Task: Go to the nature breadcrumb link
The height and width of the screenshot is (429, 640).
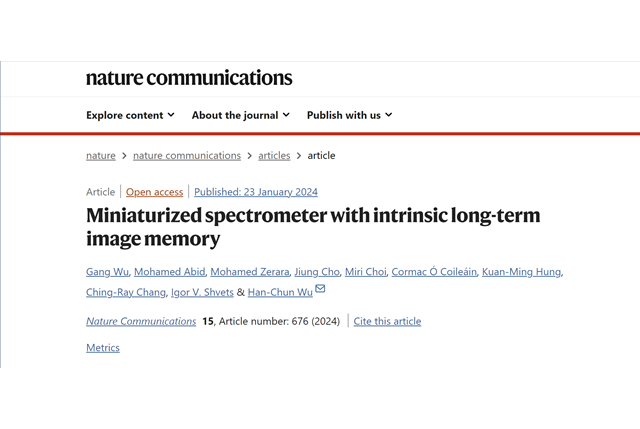Action: (x=101, y=155)
